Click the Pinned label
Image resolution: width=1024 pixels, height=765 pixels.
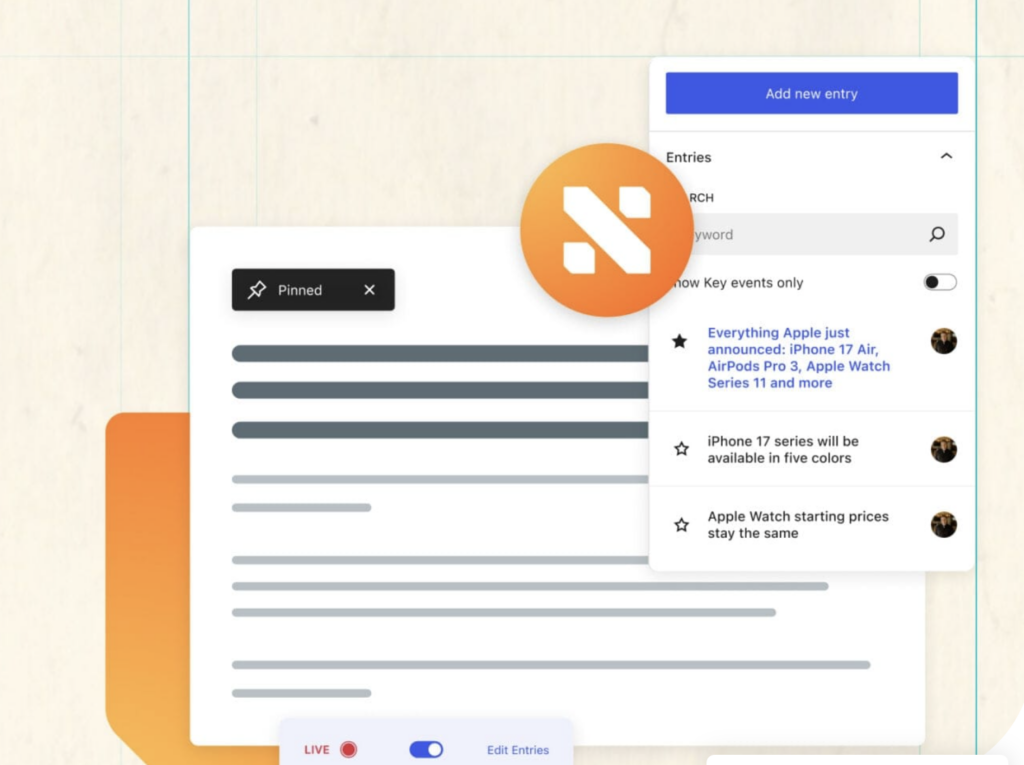point(300,290)
